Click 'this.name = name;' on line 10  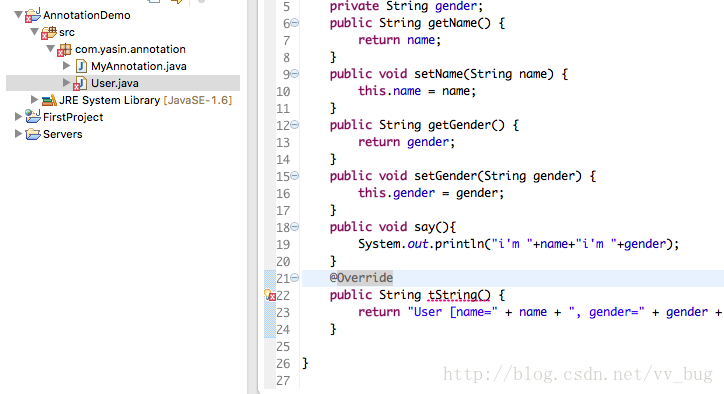pos(416,91)
